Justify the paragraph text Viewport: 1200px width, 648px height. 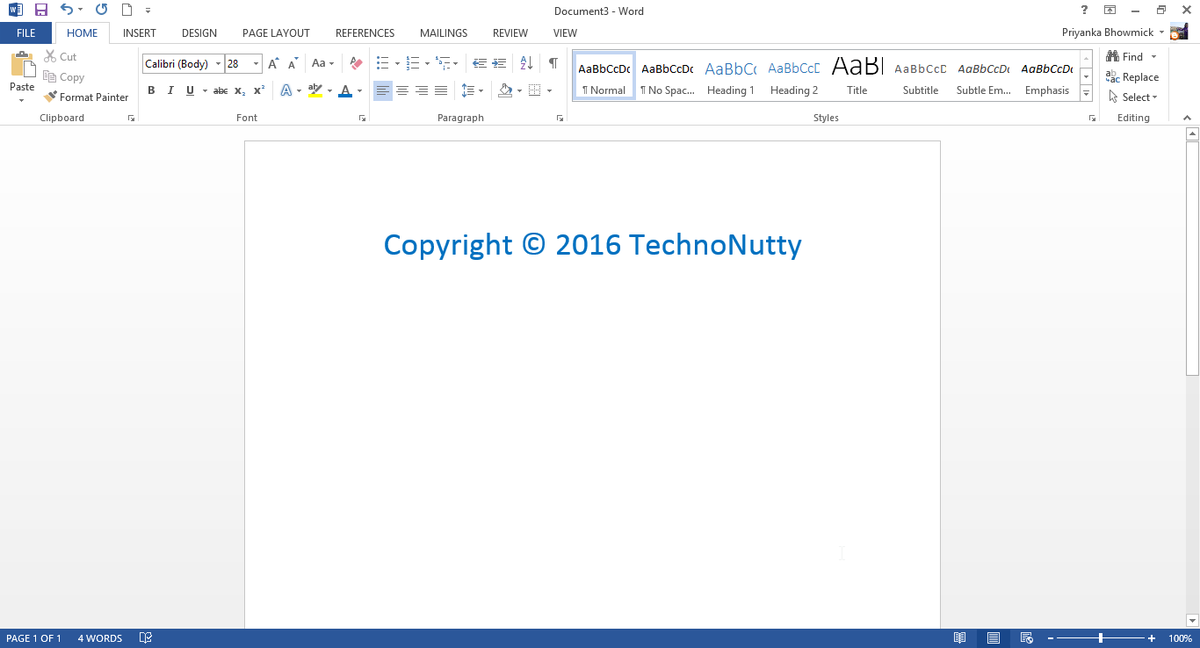tap(440, 90)
